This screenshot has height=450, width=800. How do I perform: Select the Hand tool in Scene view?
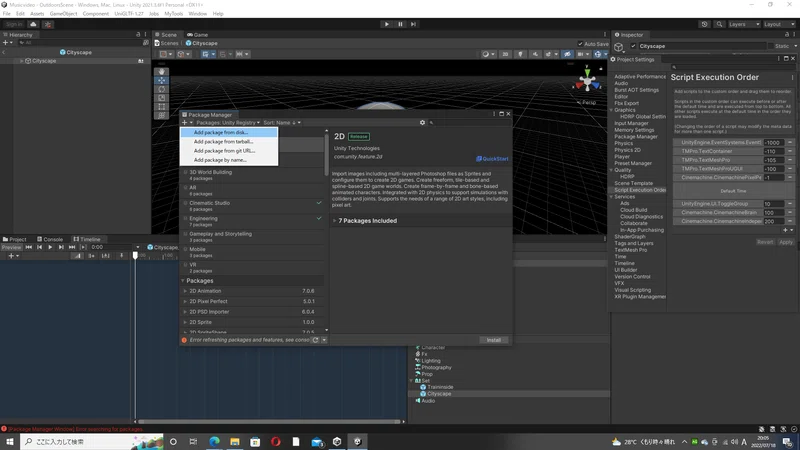[x=161, y=72]
